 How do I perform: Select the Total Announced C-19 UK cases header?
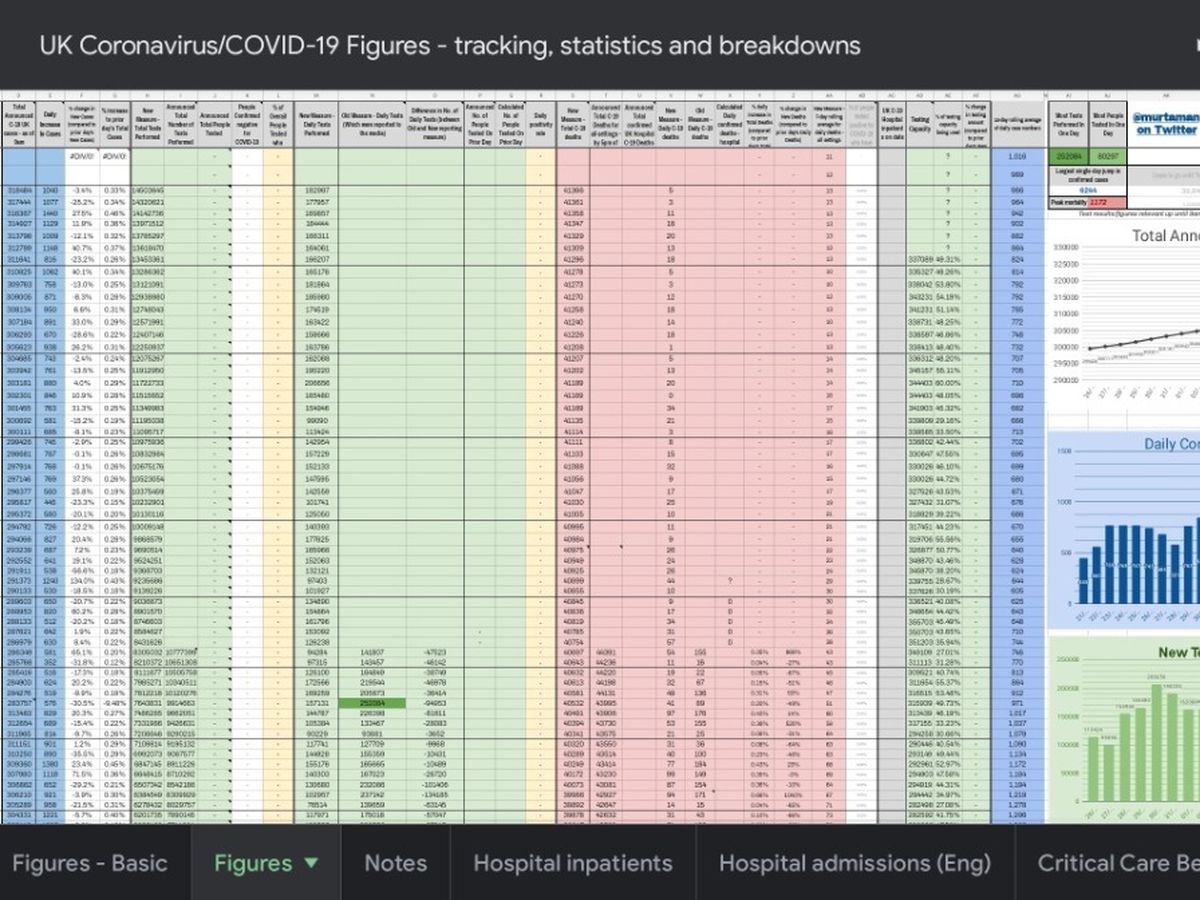18,122
